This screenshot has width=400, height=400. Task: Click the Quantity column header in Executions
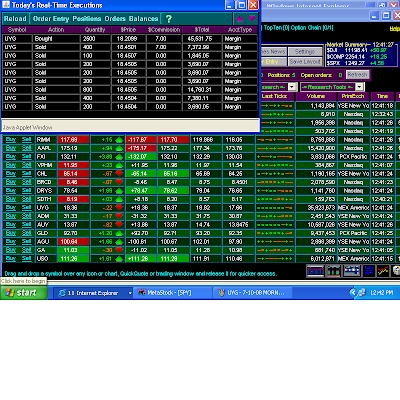pos(95,30)
